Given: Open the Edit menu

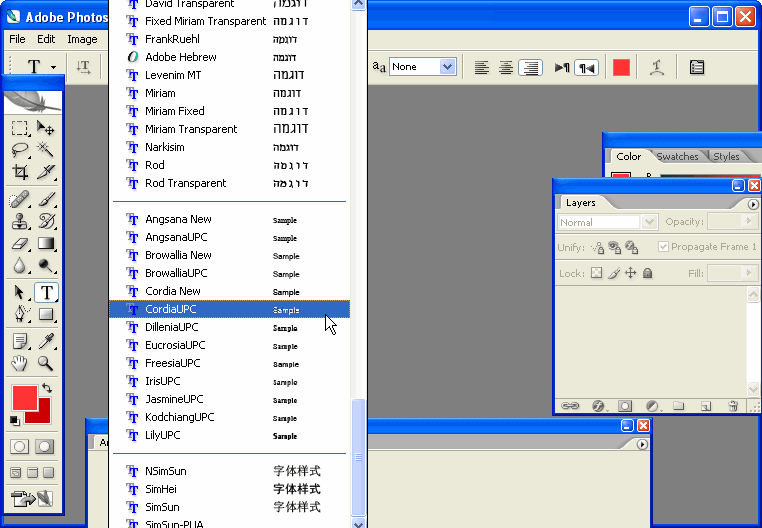Looking at the screenshot, I should (x=46, y=39).
